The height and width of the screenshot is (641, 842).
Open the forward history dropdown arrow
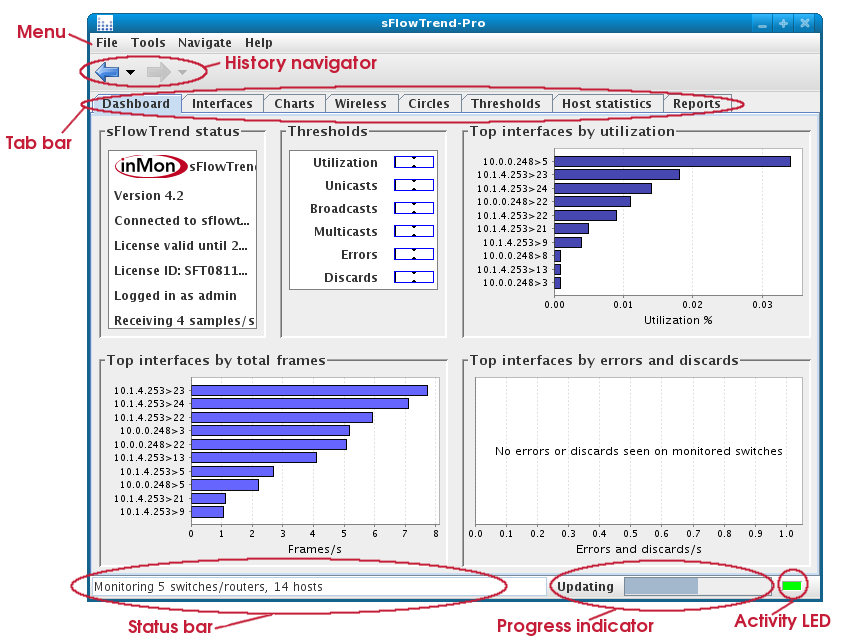coord(183,72)
